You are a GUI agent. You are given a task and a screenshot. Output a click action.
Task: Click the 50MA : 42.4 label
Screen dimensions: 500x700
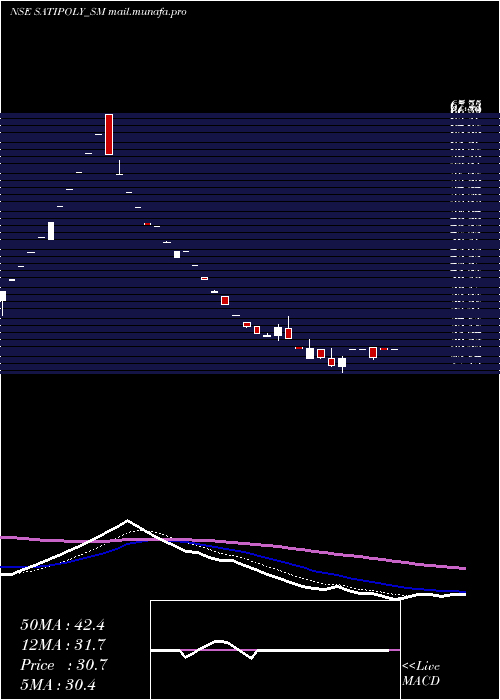coord(62,625)
